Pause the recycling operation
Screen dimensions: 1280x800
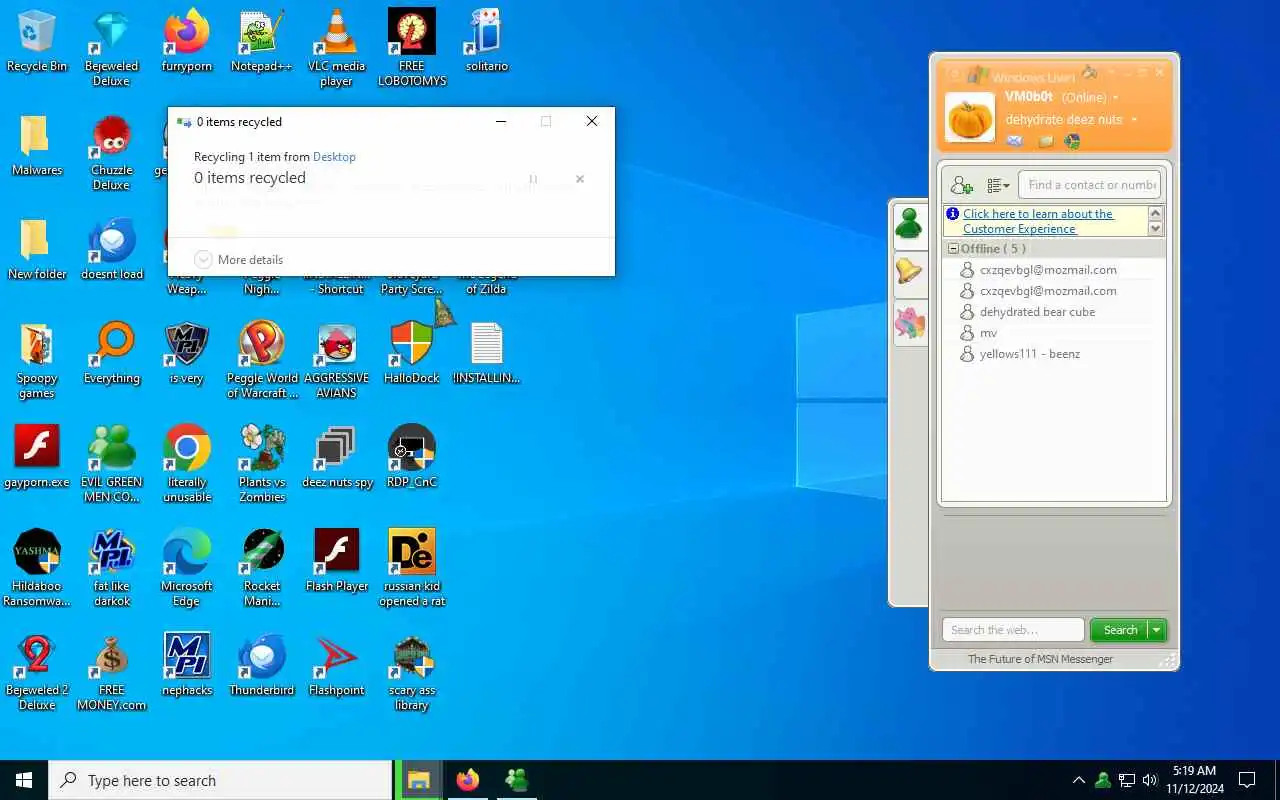533,179
